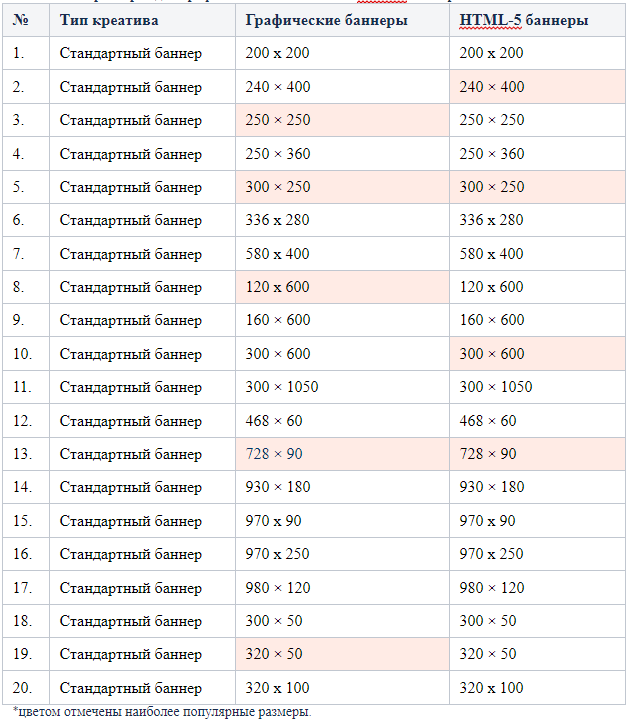
Task: Select highlighted 240 × 400 HTML-5 cell
Action: coord(538,86)
